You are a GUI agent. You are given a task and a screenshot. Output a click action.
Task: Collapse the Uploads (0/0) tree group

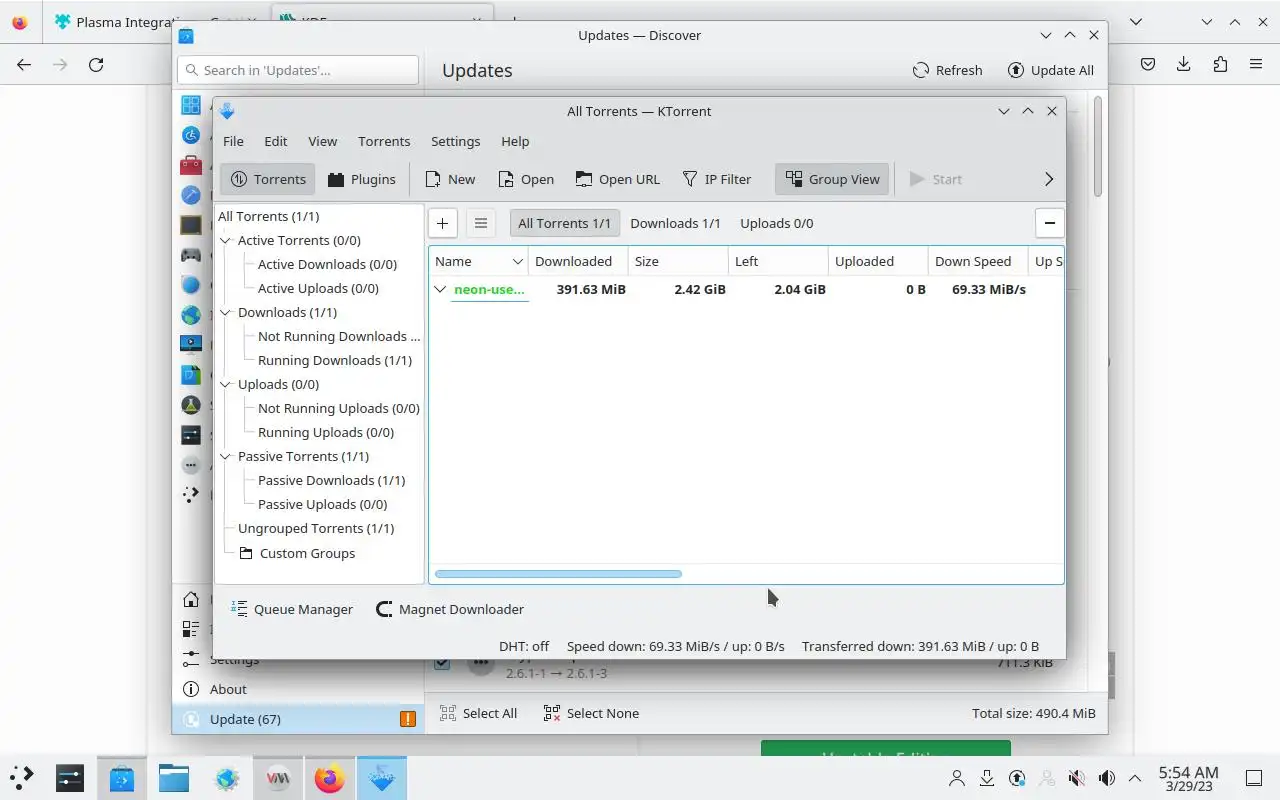click(x=226, y=384)
